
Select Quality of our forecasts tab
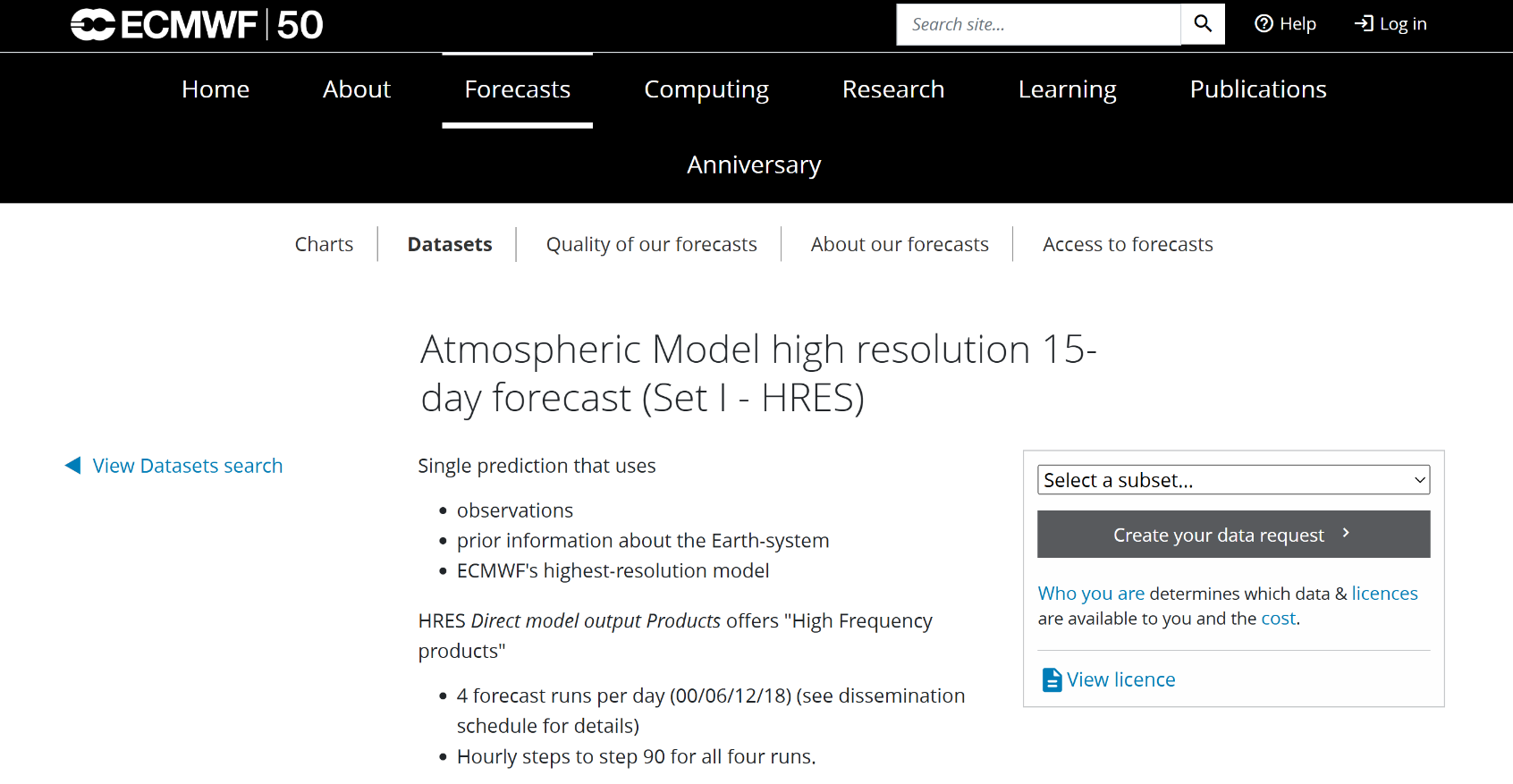point(651,245)
